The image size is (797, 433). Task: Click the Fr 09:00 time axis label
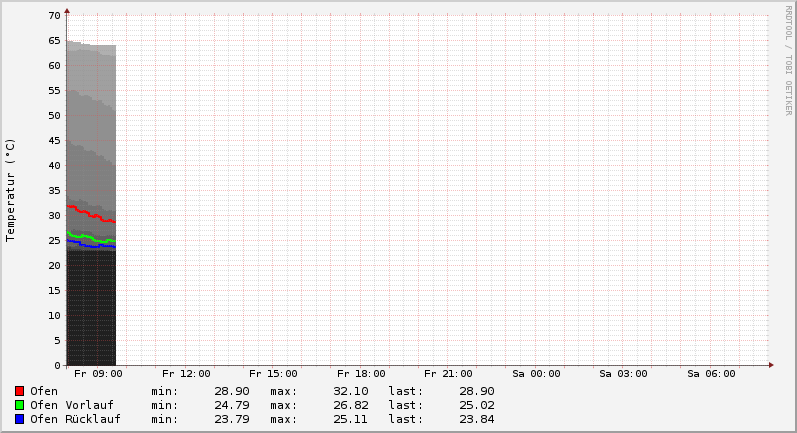99,374
